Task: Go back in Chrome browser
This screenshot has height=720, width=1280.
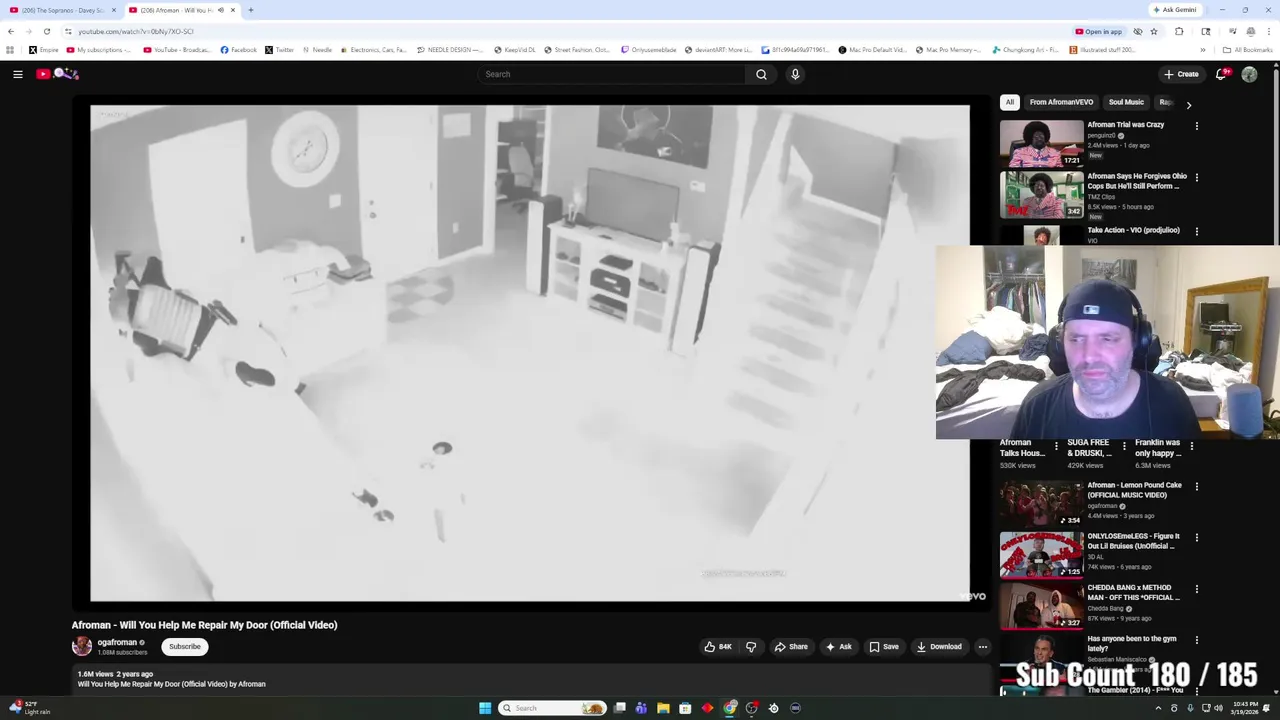Action: (10, 31)
